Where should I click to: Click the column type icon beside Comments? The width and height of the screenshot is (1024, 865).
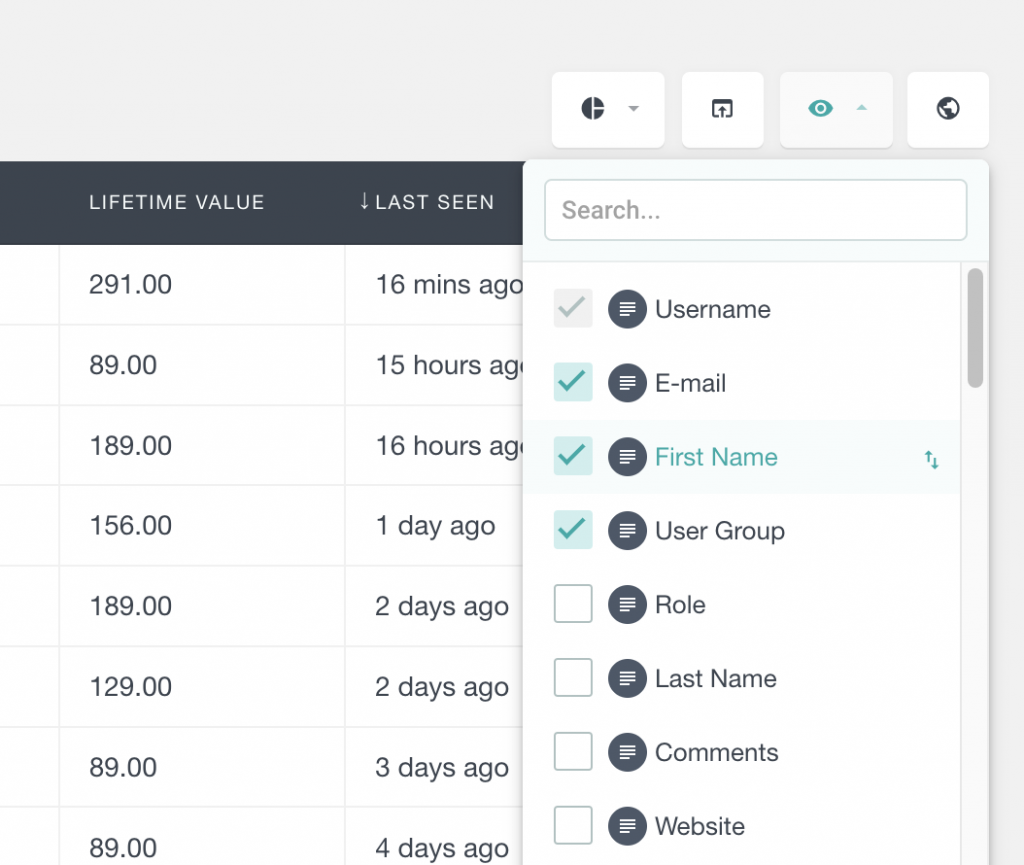627,751
